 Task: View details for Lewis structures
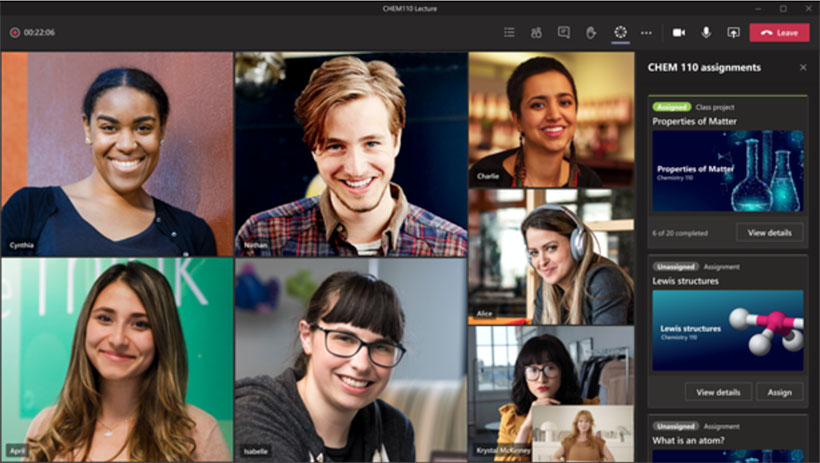click(718, 392)
